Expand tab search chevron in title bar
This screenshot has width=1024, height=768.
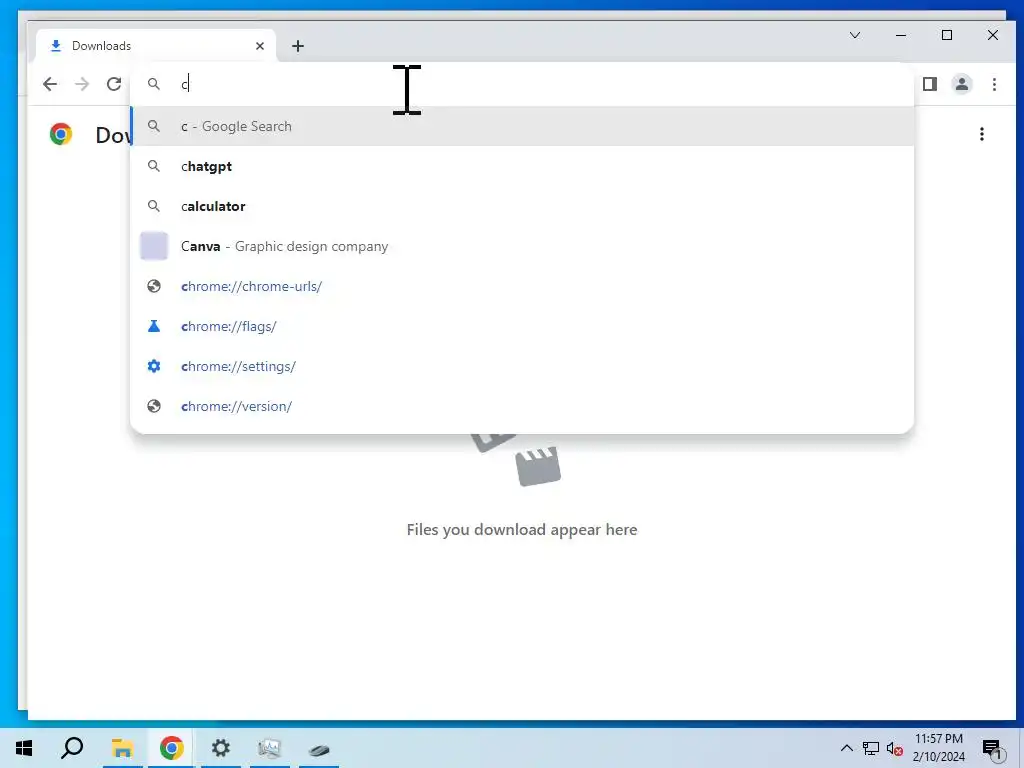855,35
